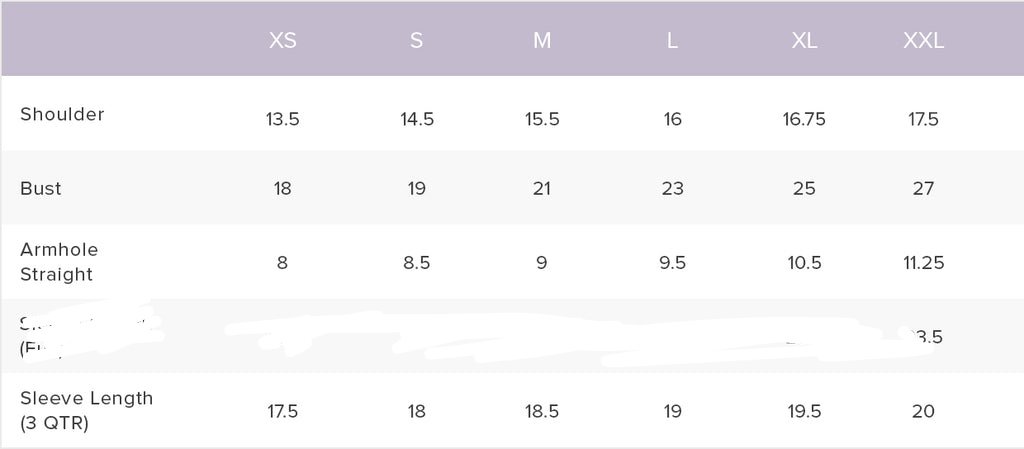This screenshot has height=449, width=1024.
Task: Click the Sleeve Length value 18.5
Action: click(x=541, y=411)
